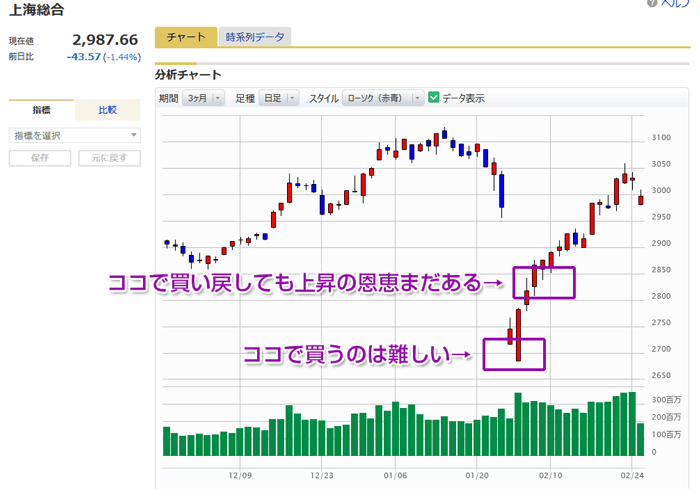700x489 pixels.
Task: Open the スタイル ローソク(赤青) dropdown
Action: (381, 98)
